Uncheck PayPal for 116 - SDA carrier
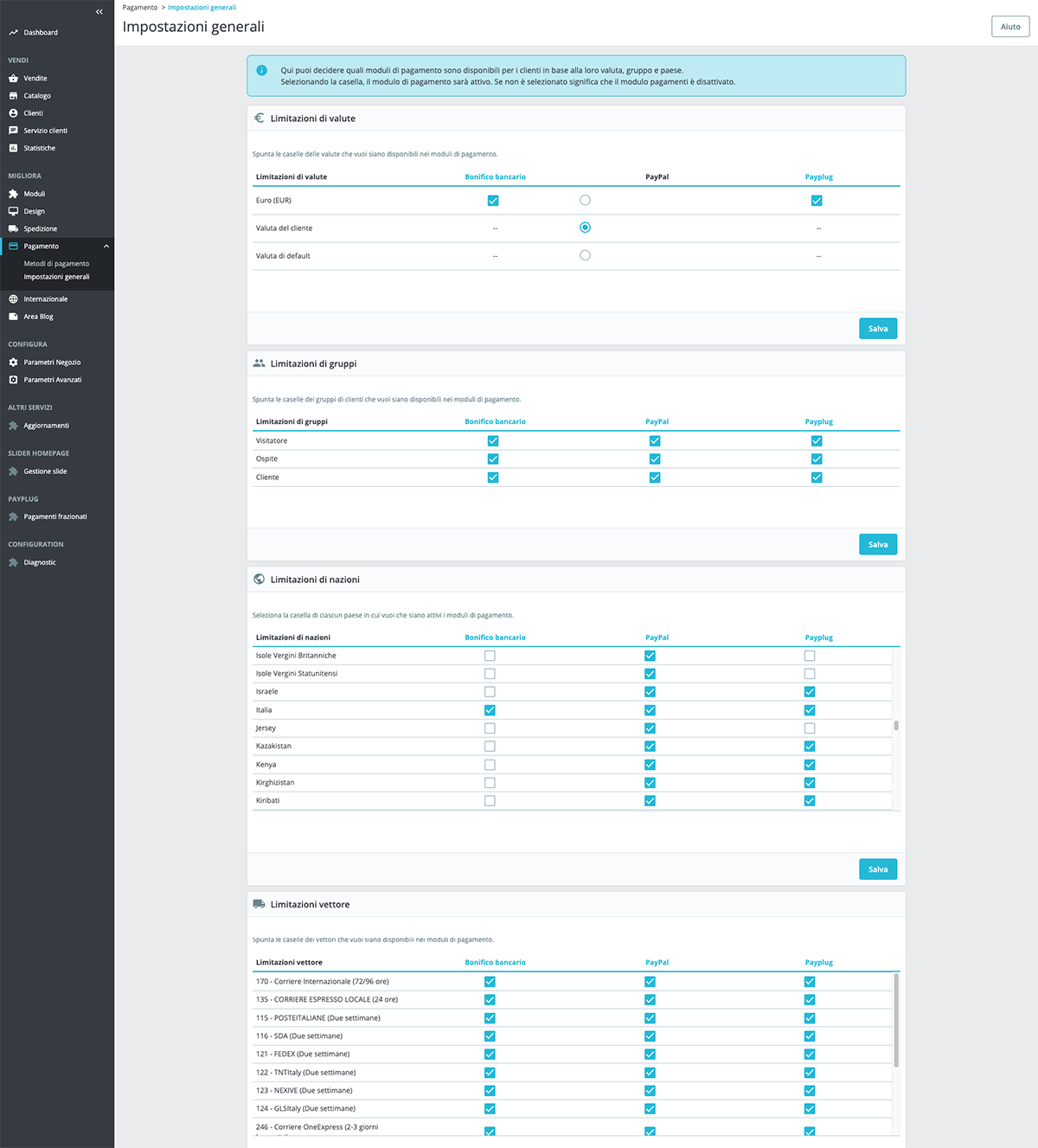Viewport: 1038px width, 1148px height. click(650, 1036)
